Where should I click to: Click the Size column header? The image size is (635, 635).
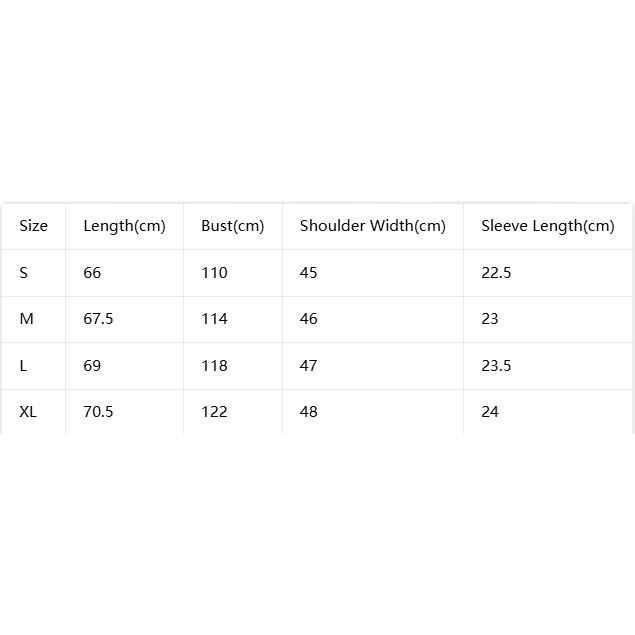pyautogui.click(x=33, y=226)
